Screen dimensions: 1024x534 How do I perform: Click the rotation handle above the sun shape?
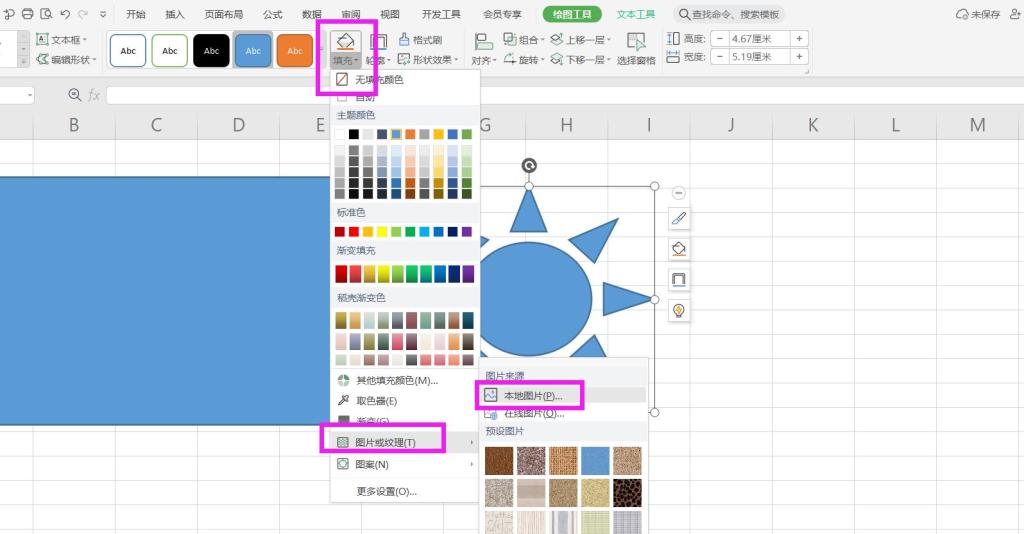529,166
